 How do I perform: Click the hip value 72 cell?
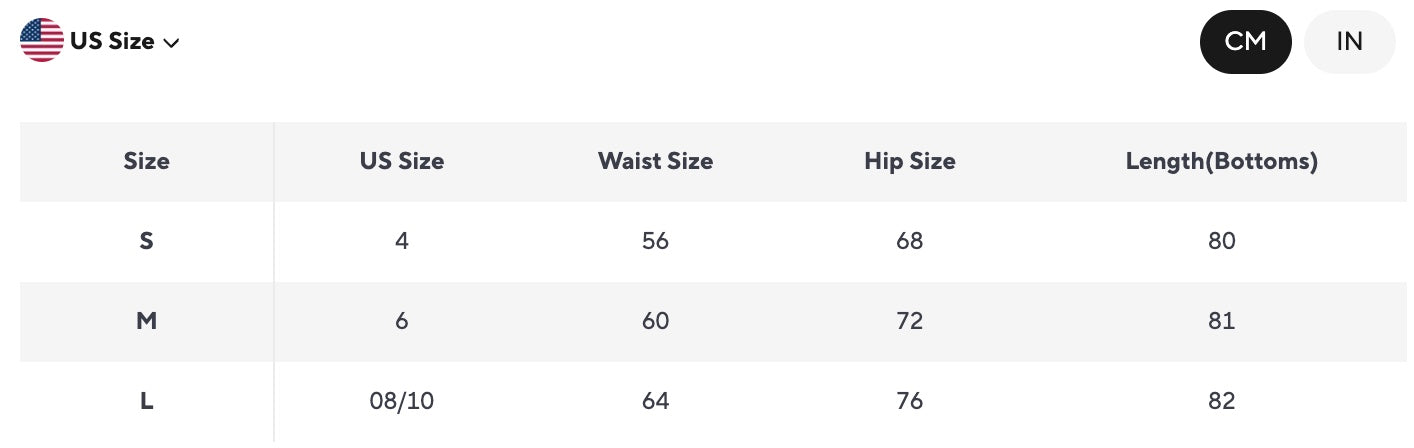(x=910, y=321)
